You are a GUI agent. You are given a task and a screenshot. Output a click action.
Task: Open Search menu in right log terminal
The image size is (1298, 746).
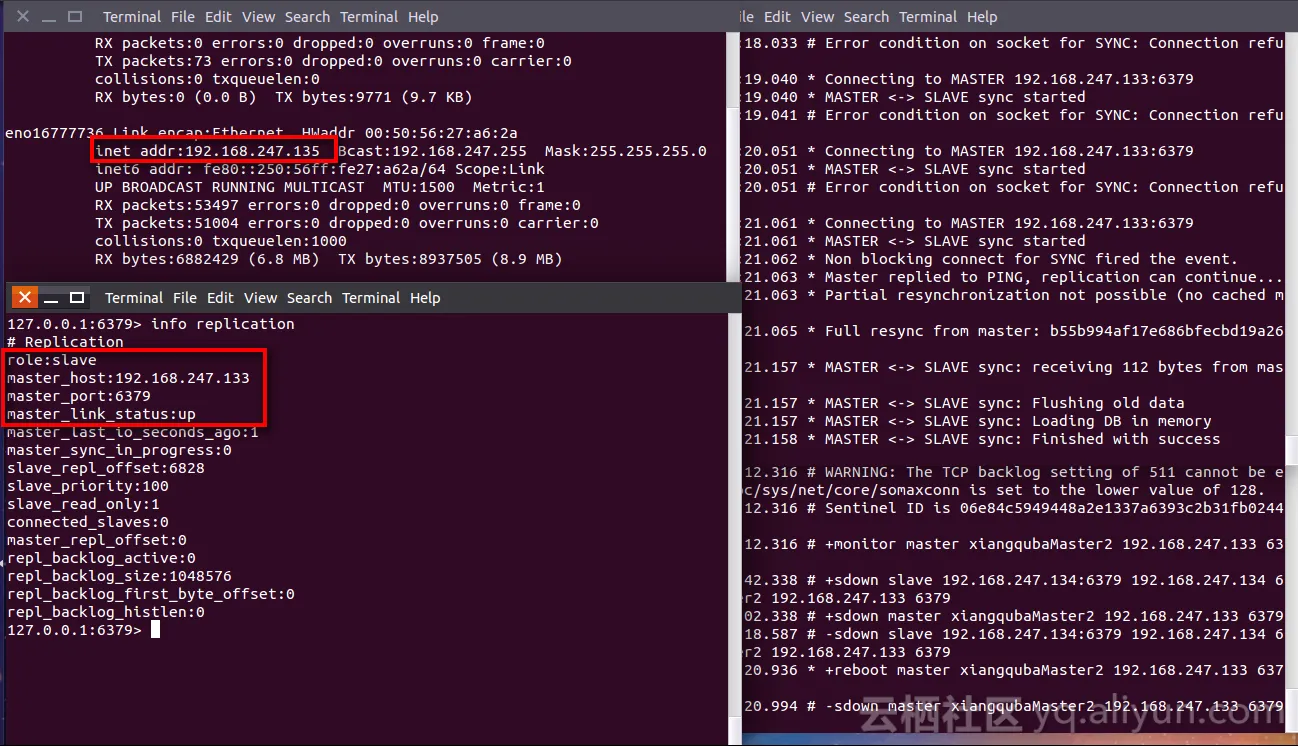866,17
